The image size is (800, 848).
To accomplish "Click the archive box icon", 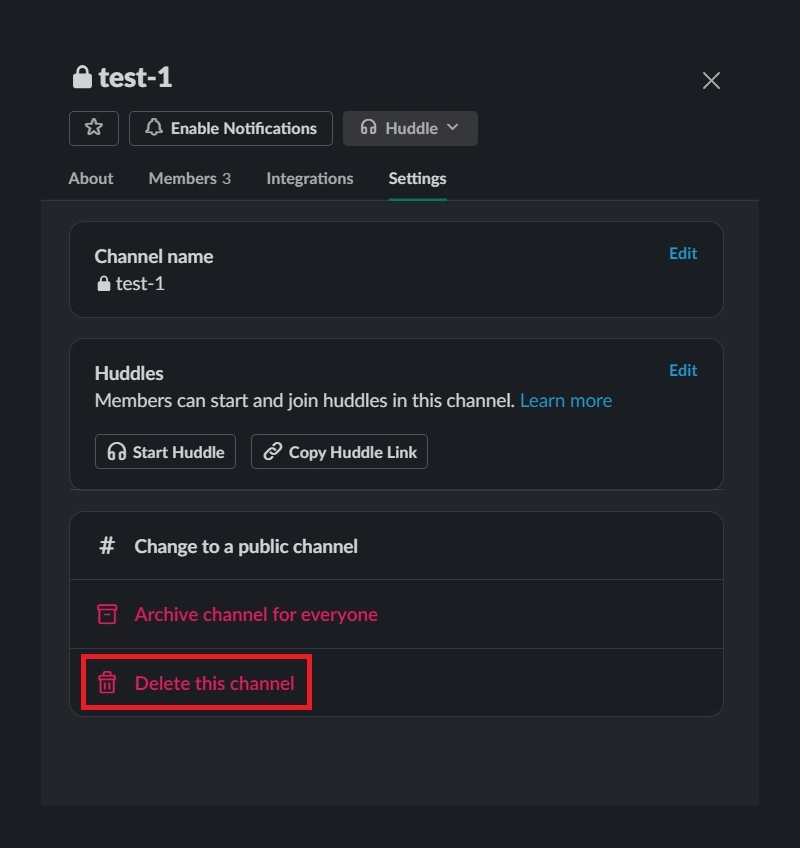I will [107, 614].
